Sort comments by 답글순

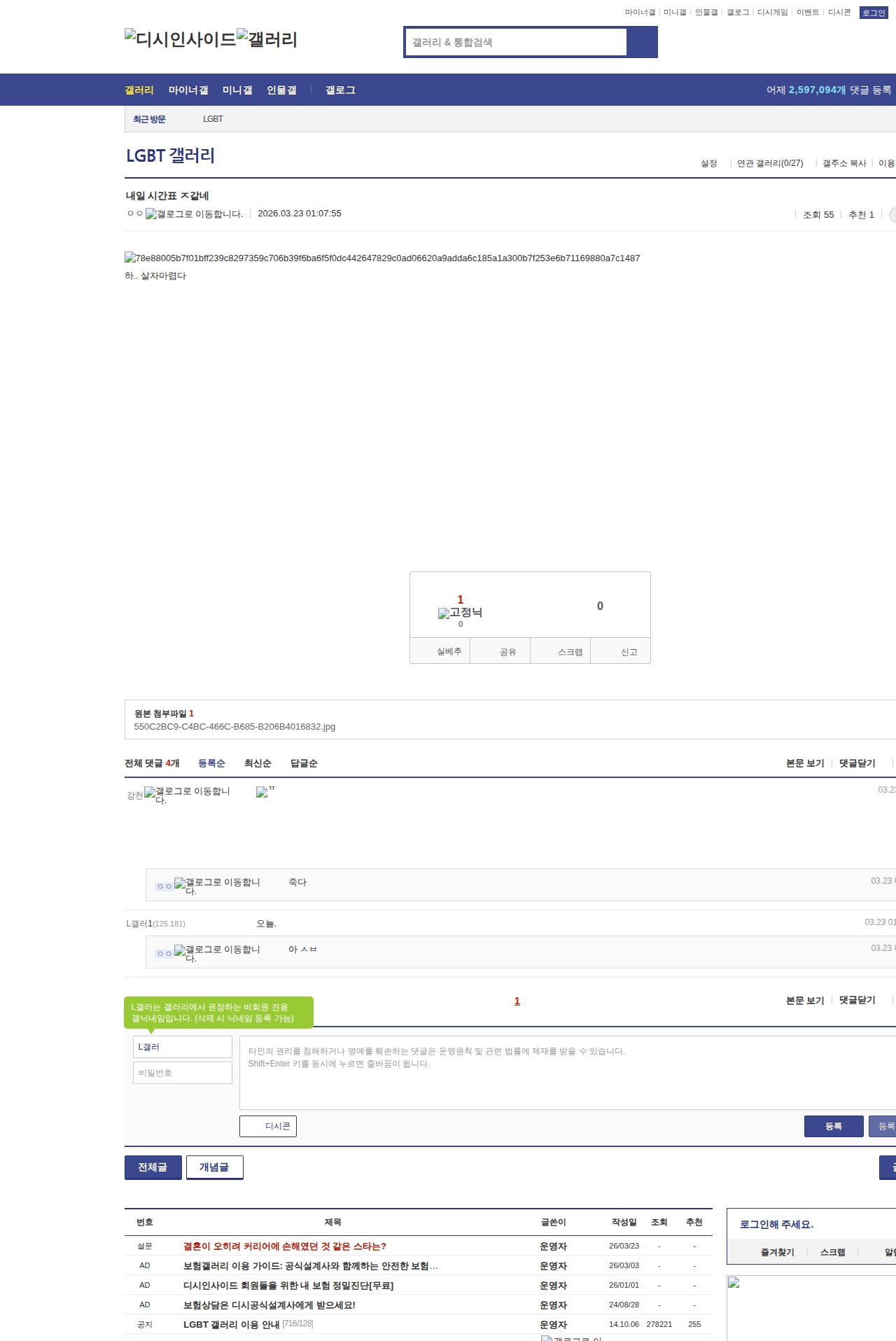point(304,763)
